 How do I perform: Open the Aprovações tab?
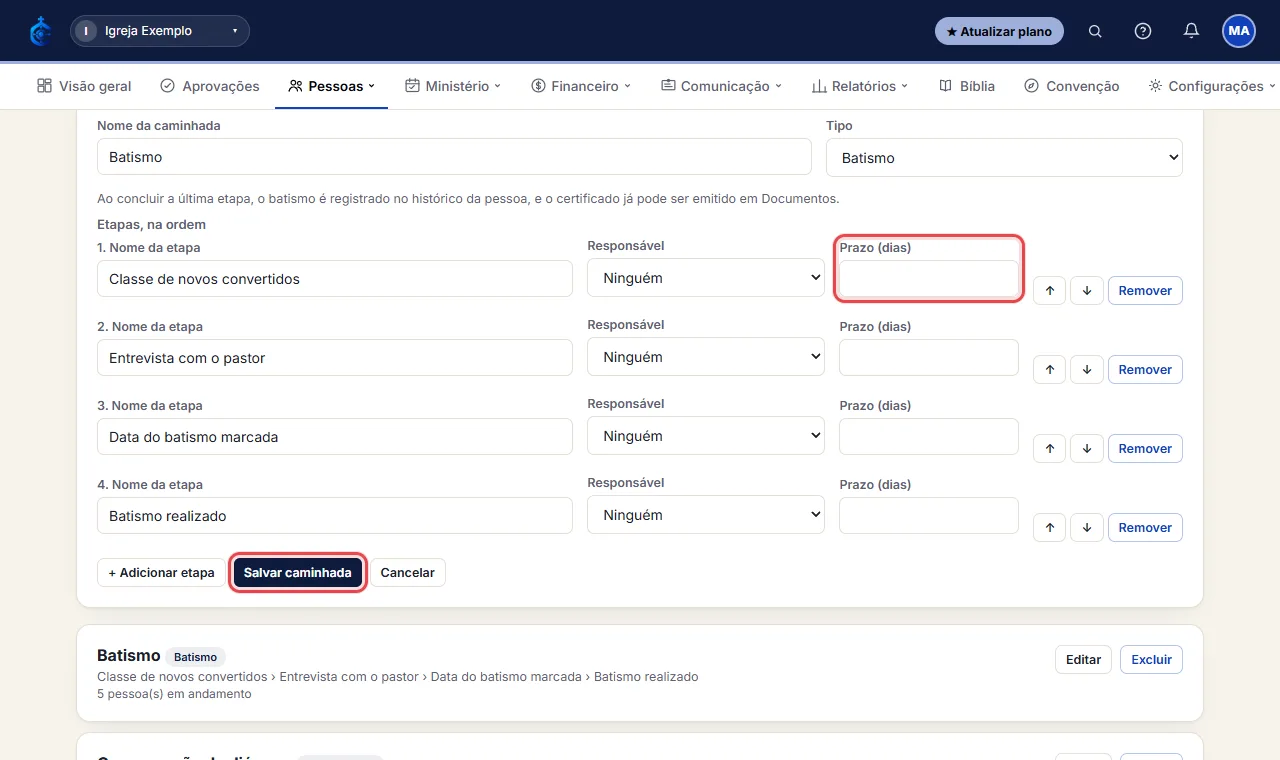click(210, 86)
